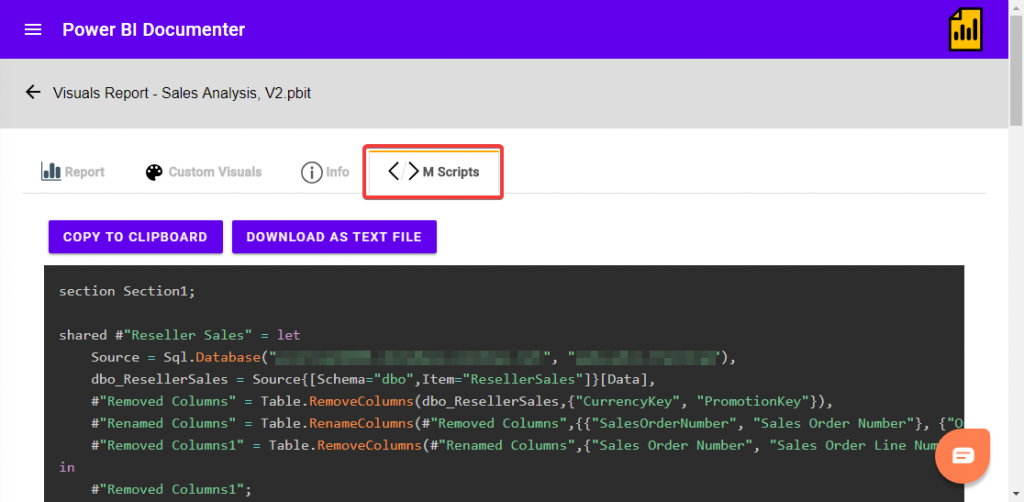Image resolution: width=1024 pixels, height=502 pixels.
Task: Switch to the Custom Visuals tab label
Action: click(215, 172)
